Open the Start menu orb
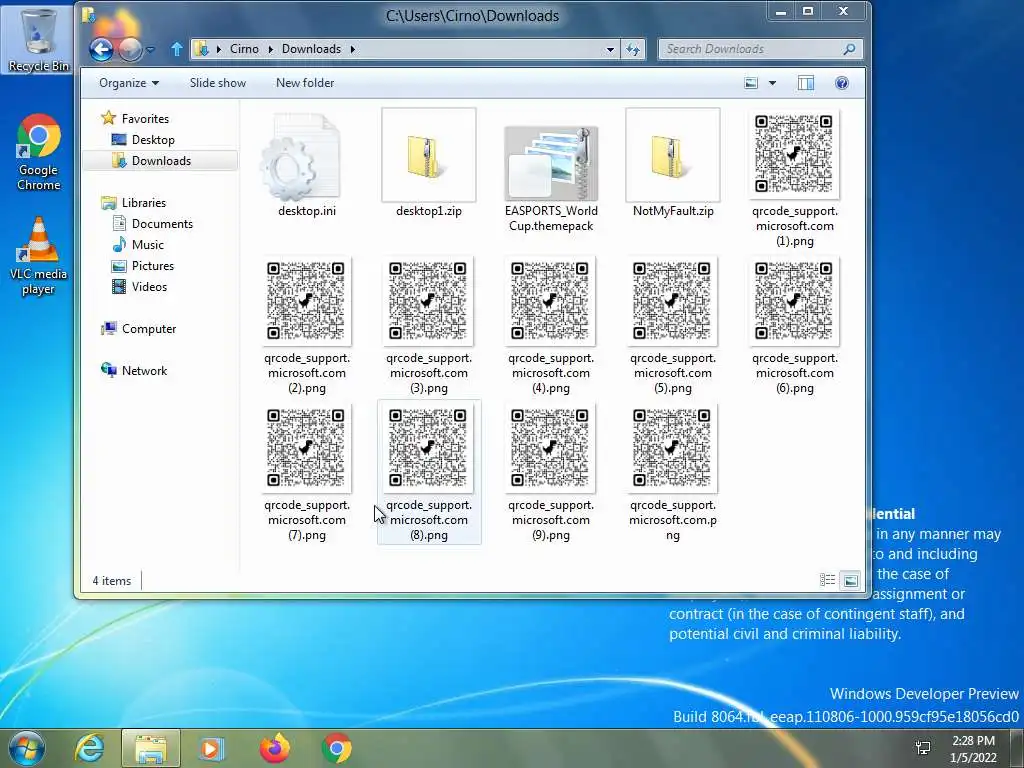This screenshot has width=1024, height=768. coord(26,748)
